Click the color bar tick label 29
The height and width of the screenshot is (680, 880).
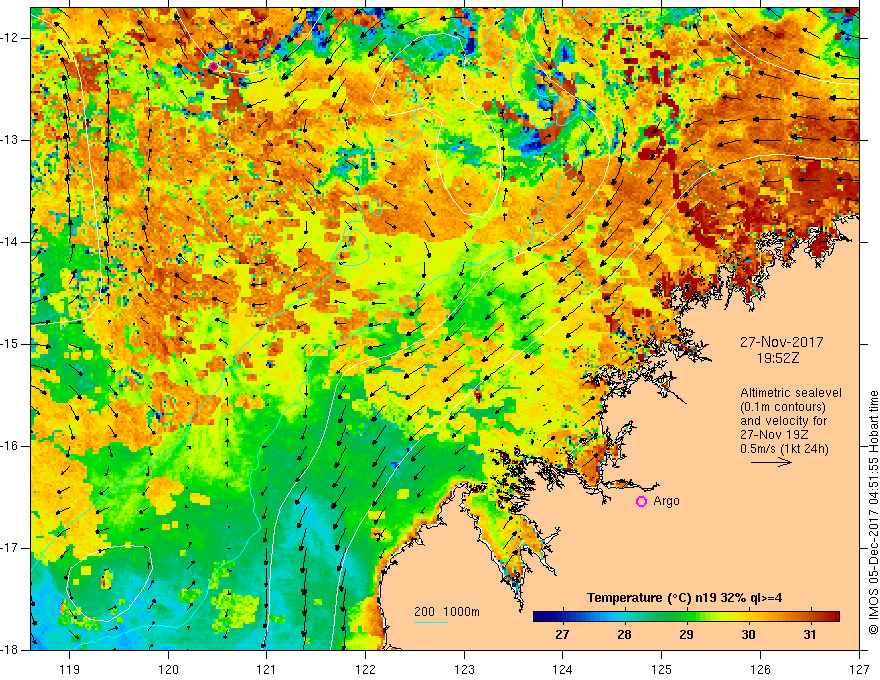tap(686, 635)
